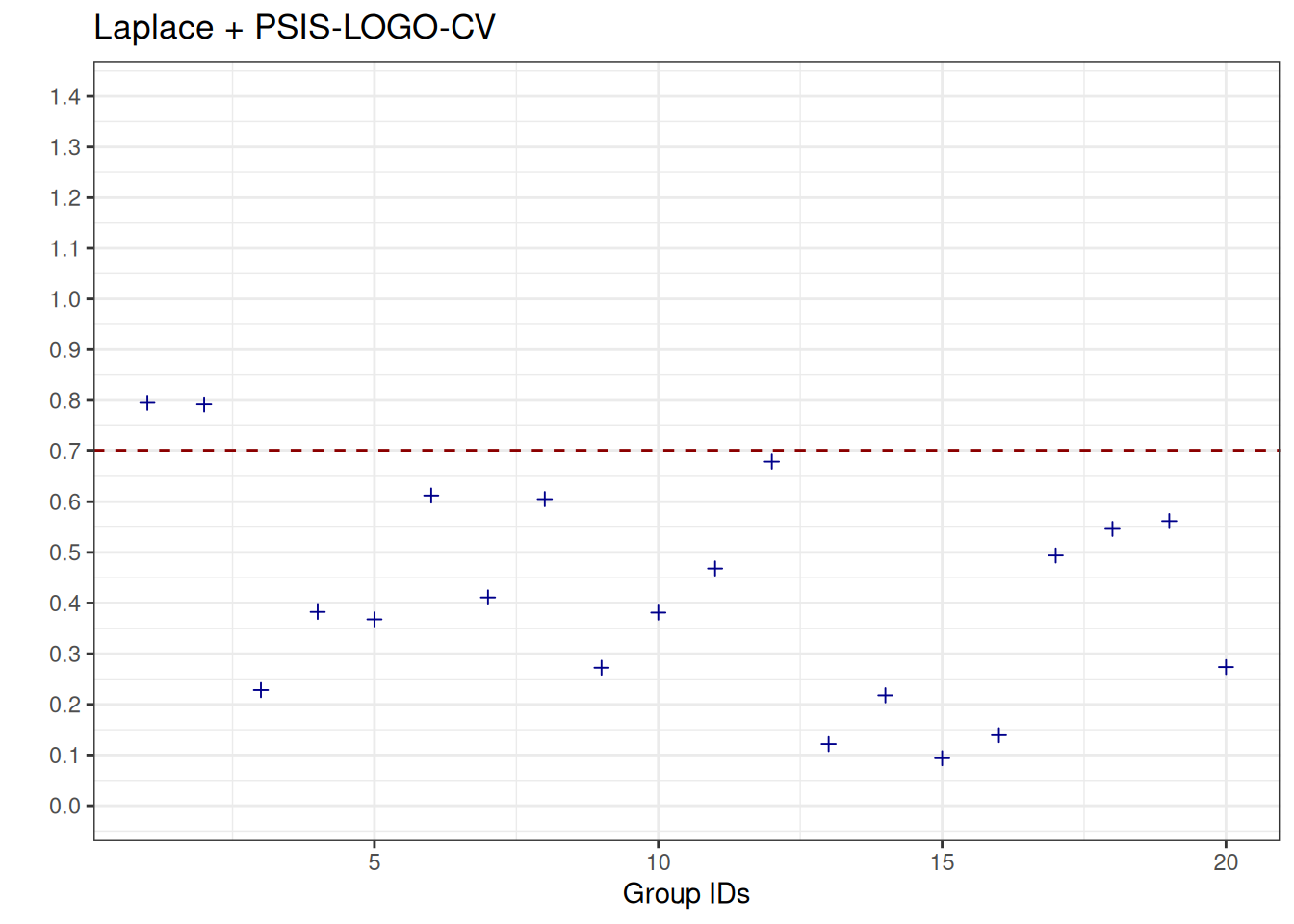This screenshot has width=1294, height=924.
Task: Click the group 8 plus marker
Action: [x=545, y=499]
